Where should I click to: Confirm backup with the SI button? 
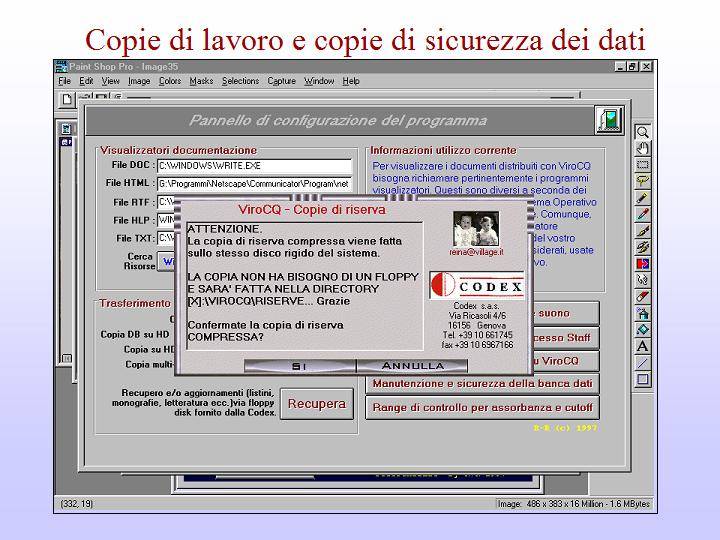pyautogui.click(x=300, y=366)
